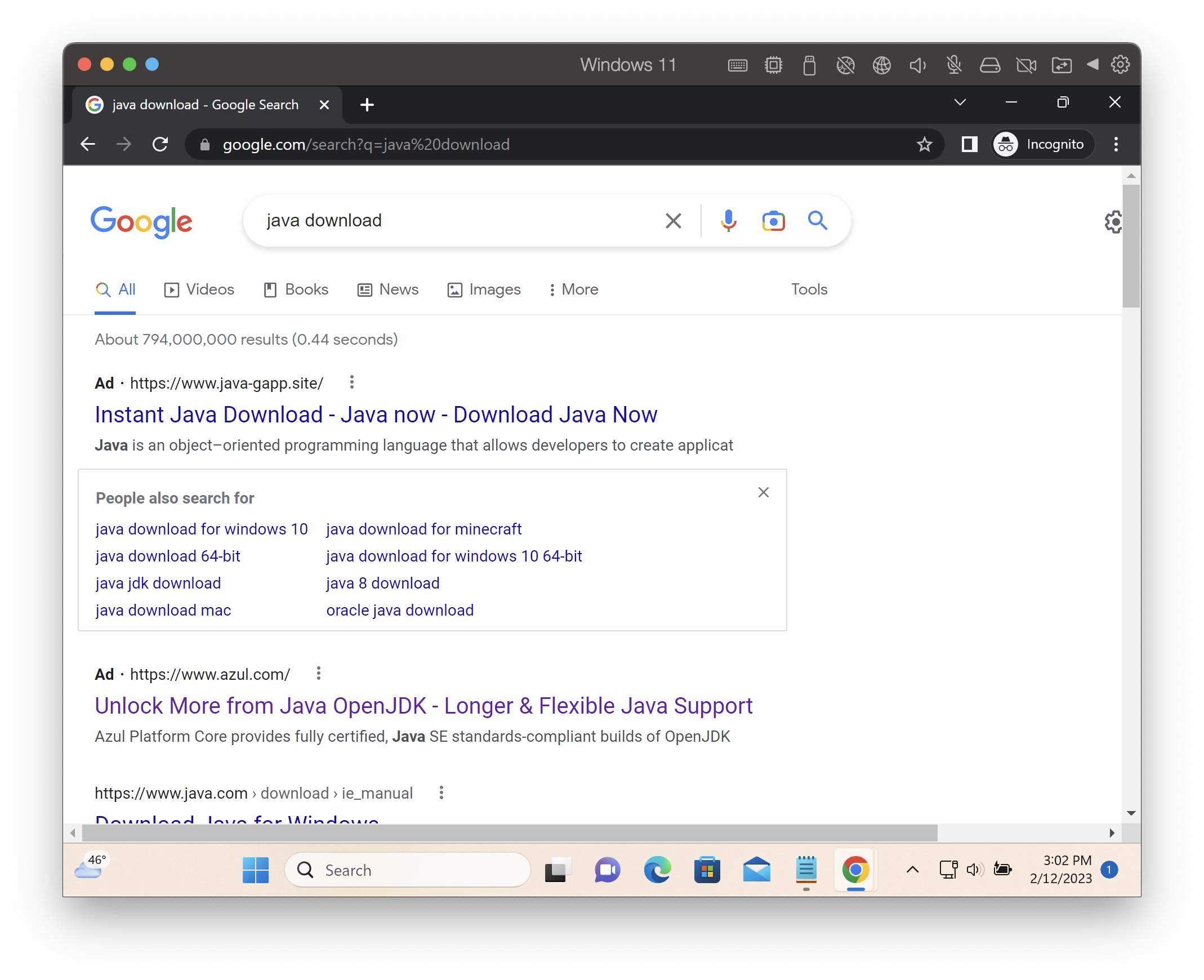1204x980 pixels.
Task: Open Chrome side panel icon
Action: 969,145
